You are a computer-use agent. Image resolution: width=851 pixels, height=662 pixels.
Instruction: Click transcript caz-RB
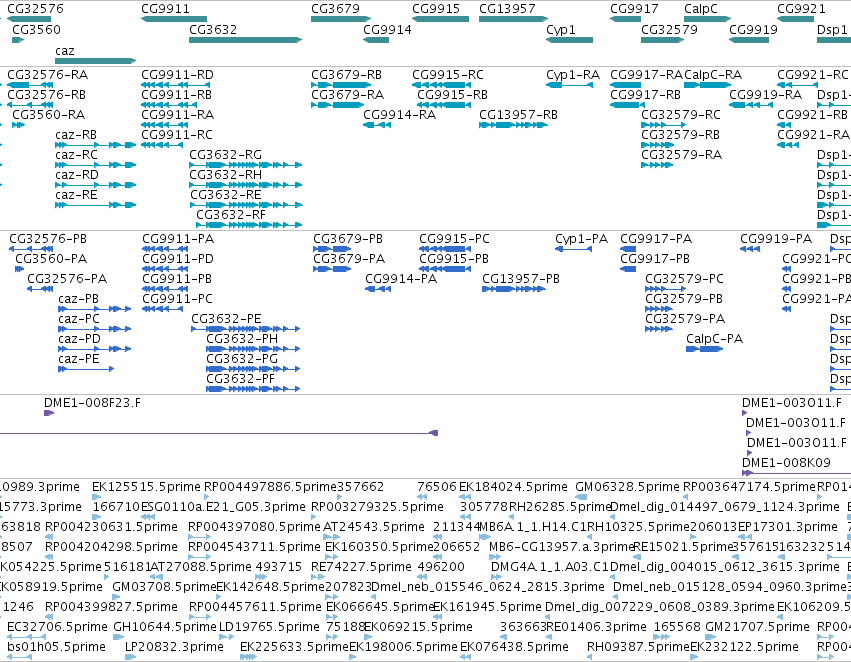pyautogui.click(x=76, y=135)
